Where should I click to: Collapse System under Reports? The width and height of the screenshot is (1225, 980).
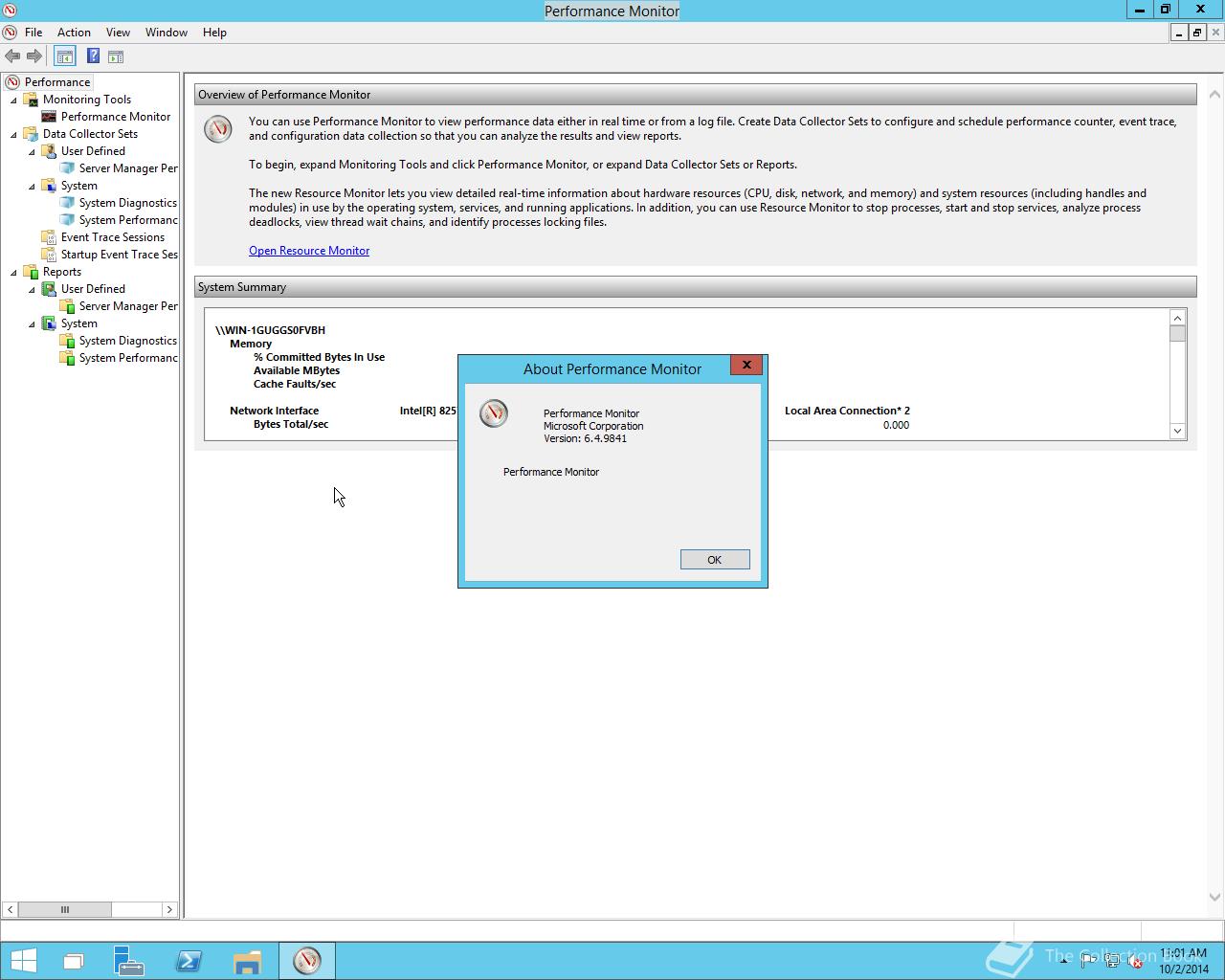[x=32, y=324]
